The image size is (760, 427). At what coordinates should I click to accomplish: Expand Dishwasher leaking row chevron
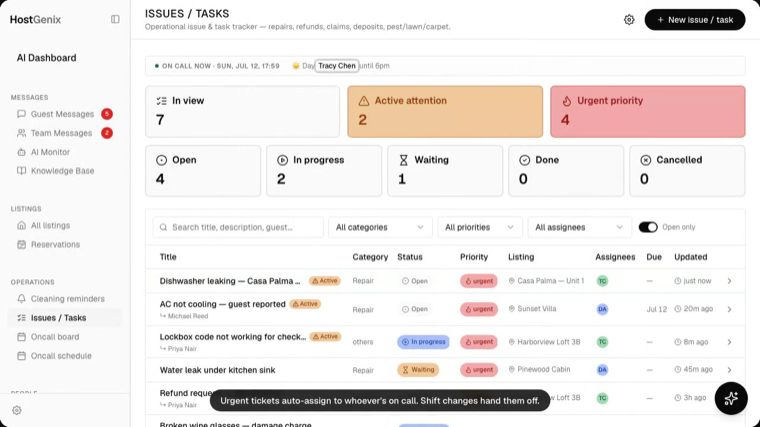(729, 281)
